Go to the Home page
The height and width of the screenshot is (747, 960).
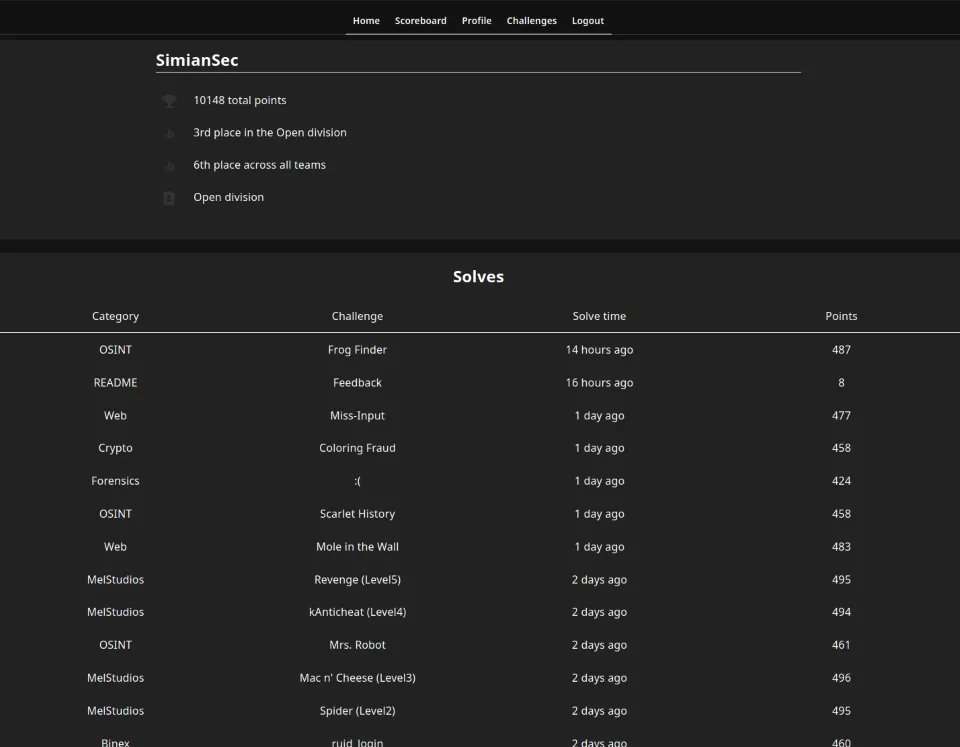pyautogui.click(x=366, y=21)
